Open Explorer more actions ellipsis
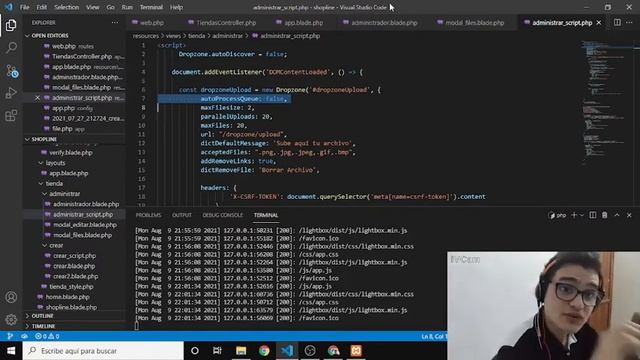Screen dimensions: 640x360 coord(115,23)
